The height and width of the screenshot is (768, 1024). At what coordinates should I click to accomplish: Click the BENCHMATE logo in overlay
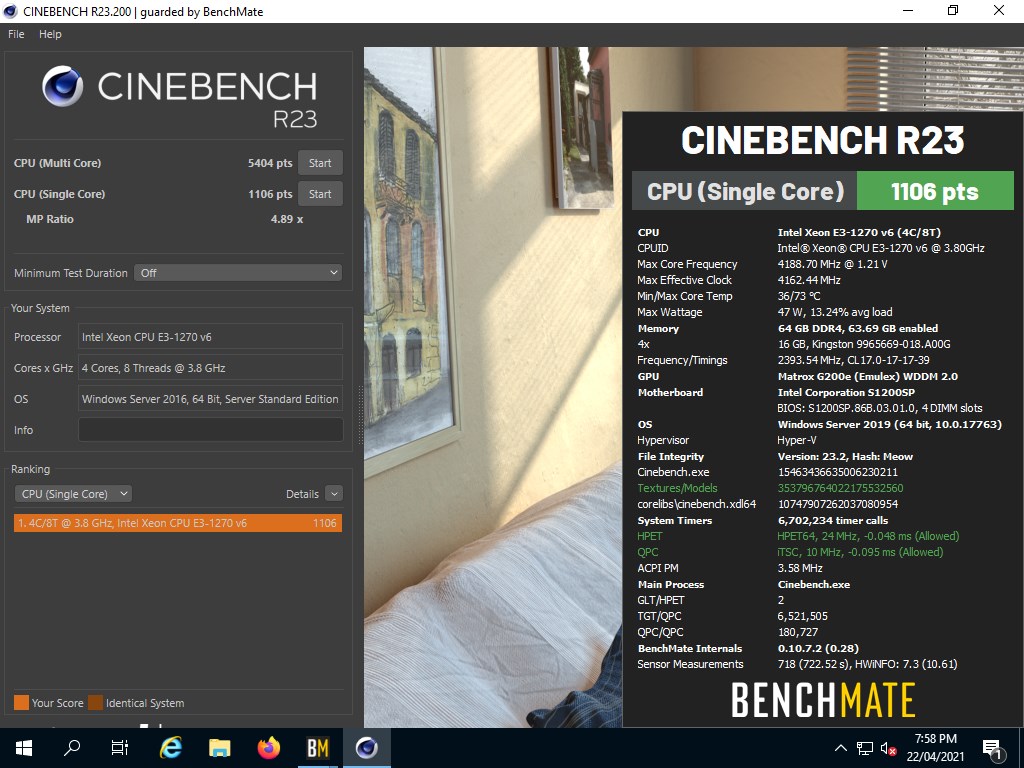click(x=823, y=700)
